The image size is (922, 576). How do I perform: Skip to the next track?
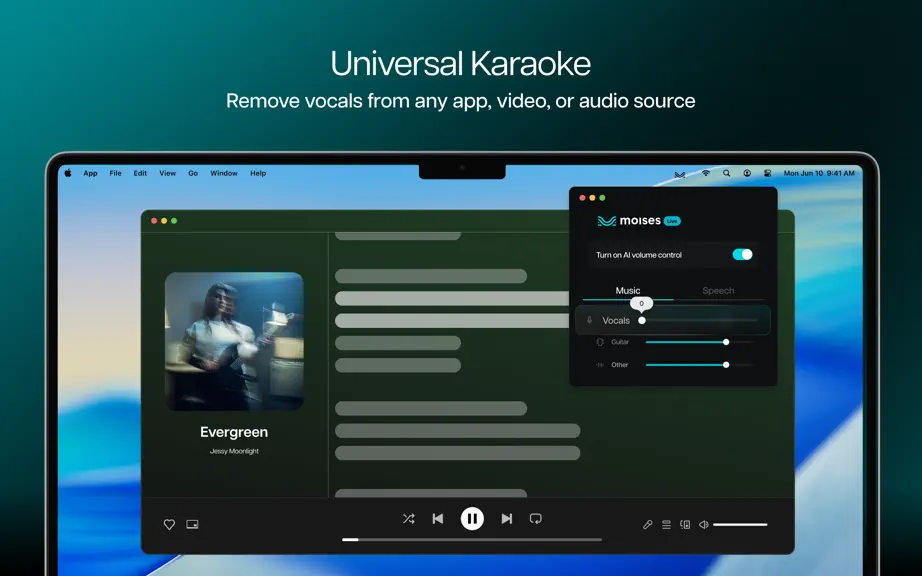tap(506, 518)
